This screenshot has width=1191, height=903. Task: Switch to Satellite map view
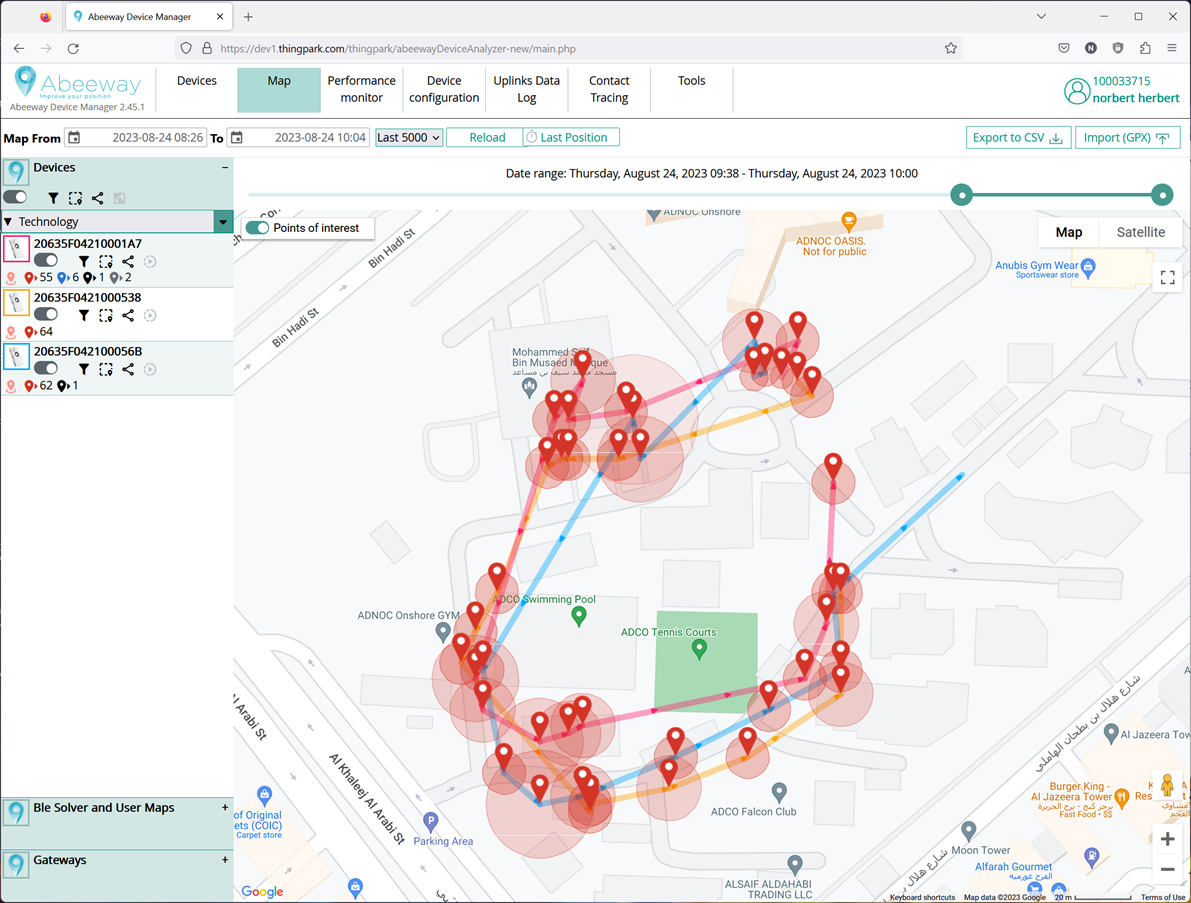pos(1140,232)
